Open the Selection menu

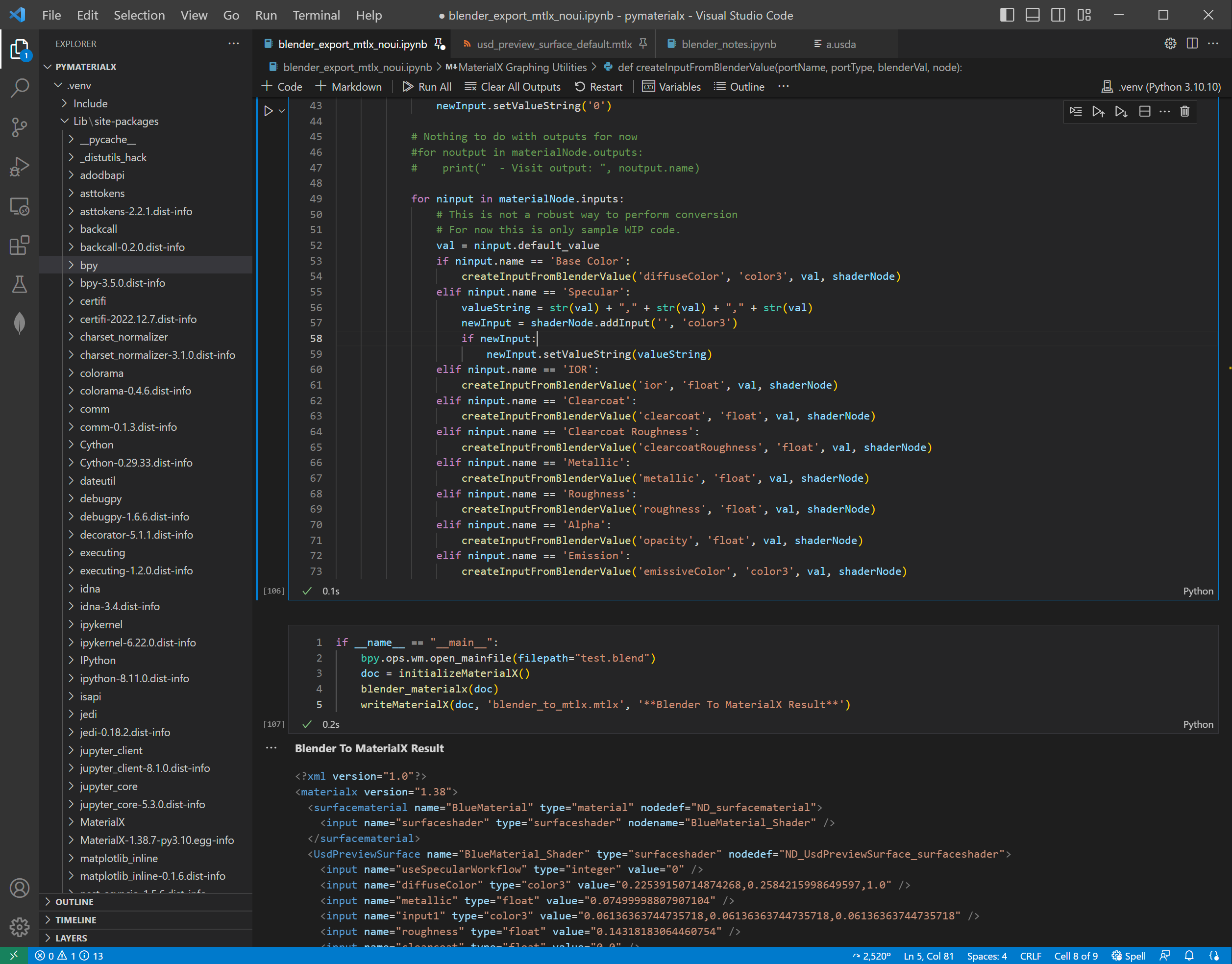(x=139, y=15)
